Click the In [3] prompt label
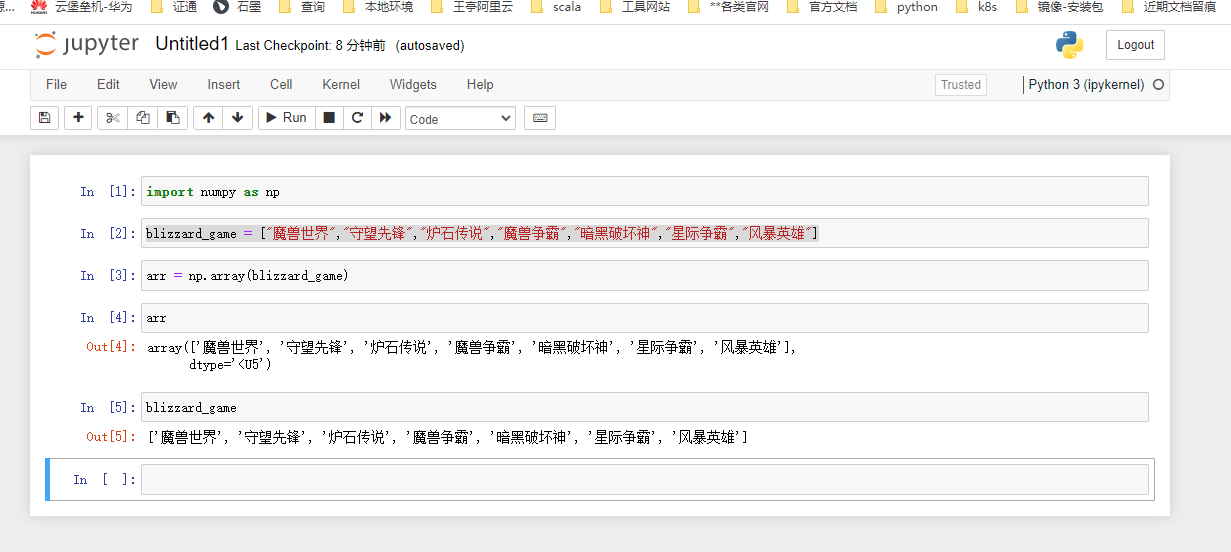 coord(107,276)
